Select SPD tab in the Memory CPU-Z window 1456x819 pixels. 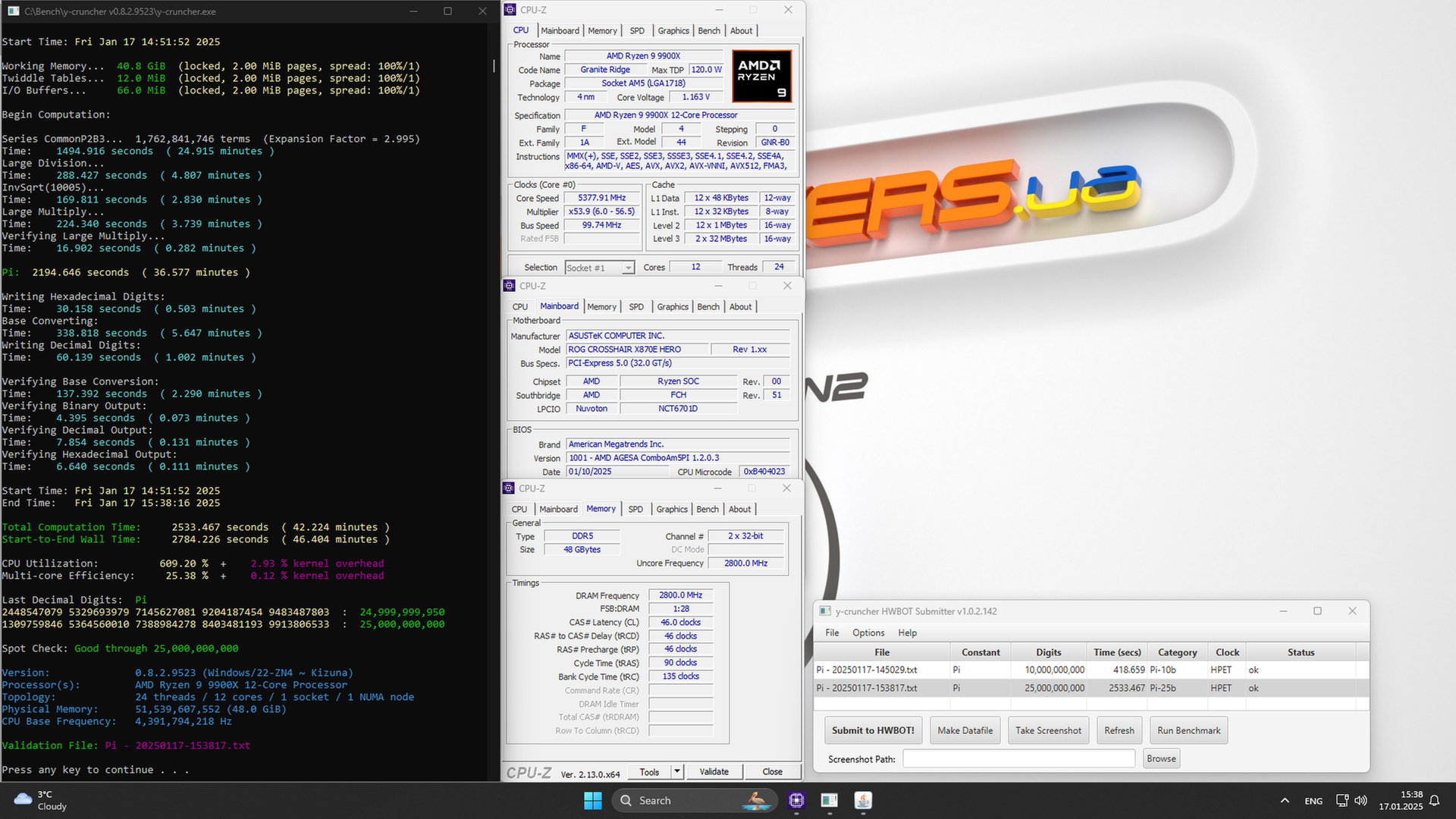(635, 509)
